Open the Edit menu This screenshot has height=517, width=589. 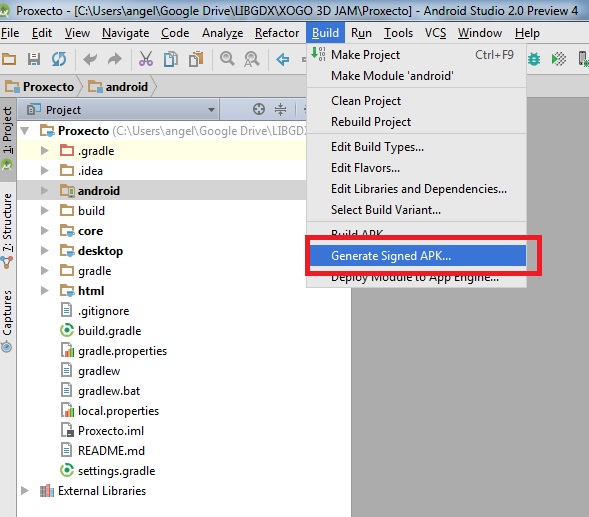pos(42,33)
